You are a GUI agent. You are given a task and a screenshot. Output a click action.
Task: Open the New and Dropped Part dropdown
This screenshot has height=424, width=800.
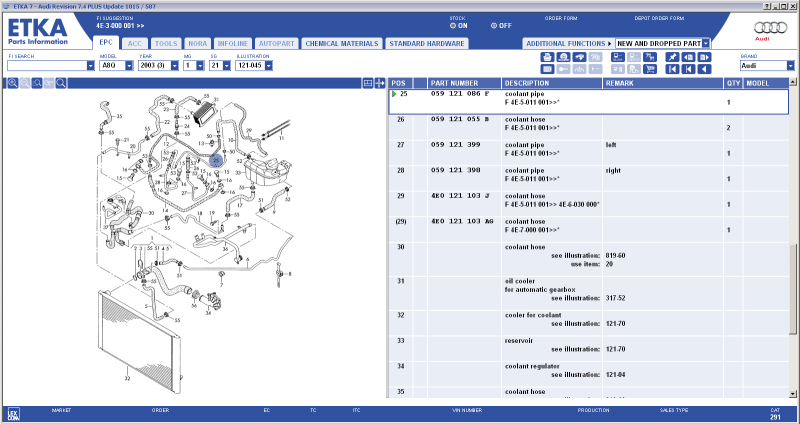click(706, 44)
